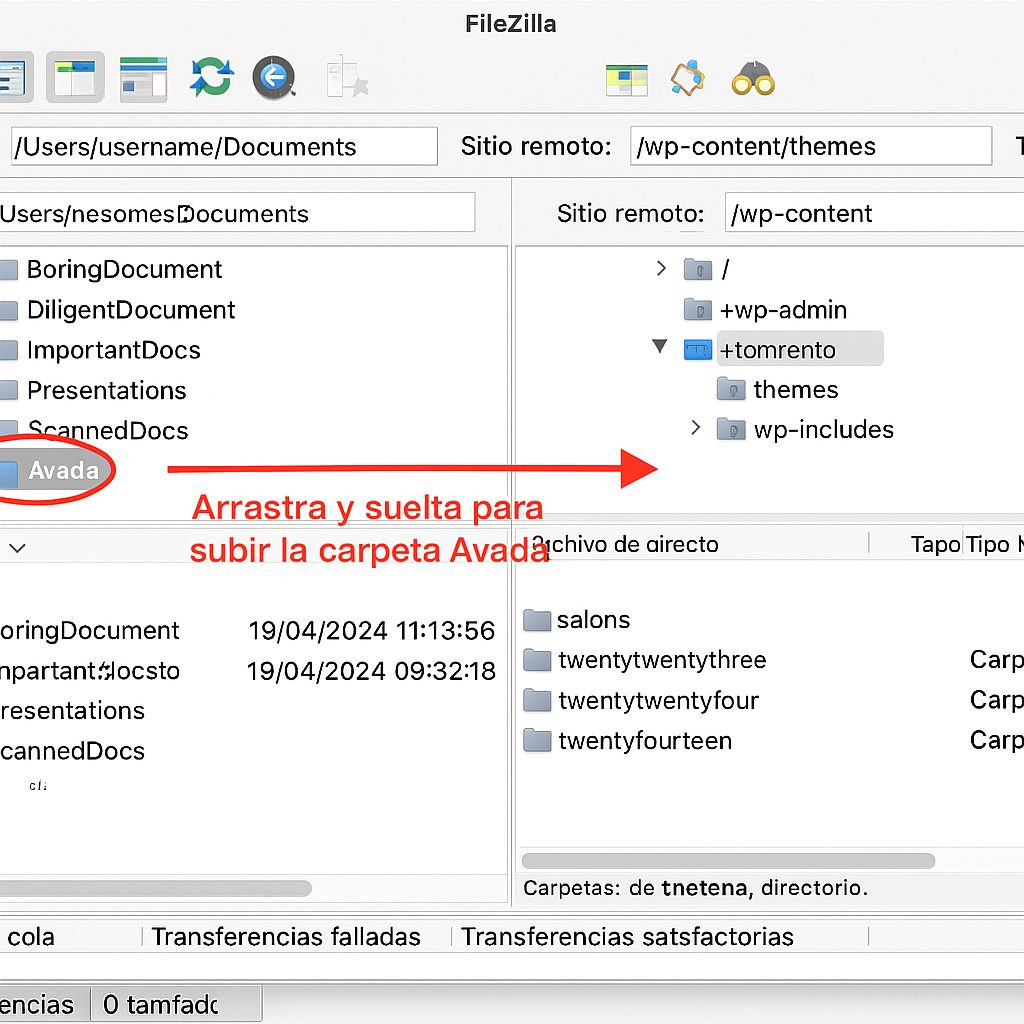Refresh the file and folder listings
Image resolution: width=1024 pixels, height=1024 pixels.
pos(210,78)
